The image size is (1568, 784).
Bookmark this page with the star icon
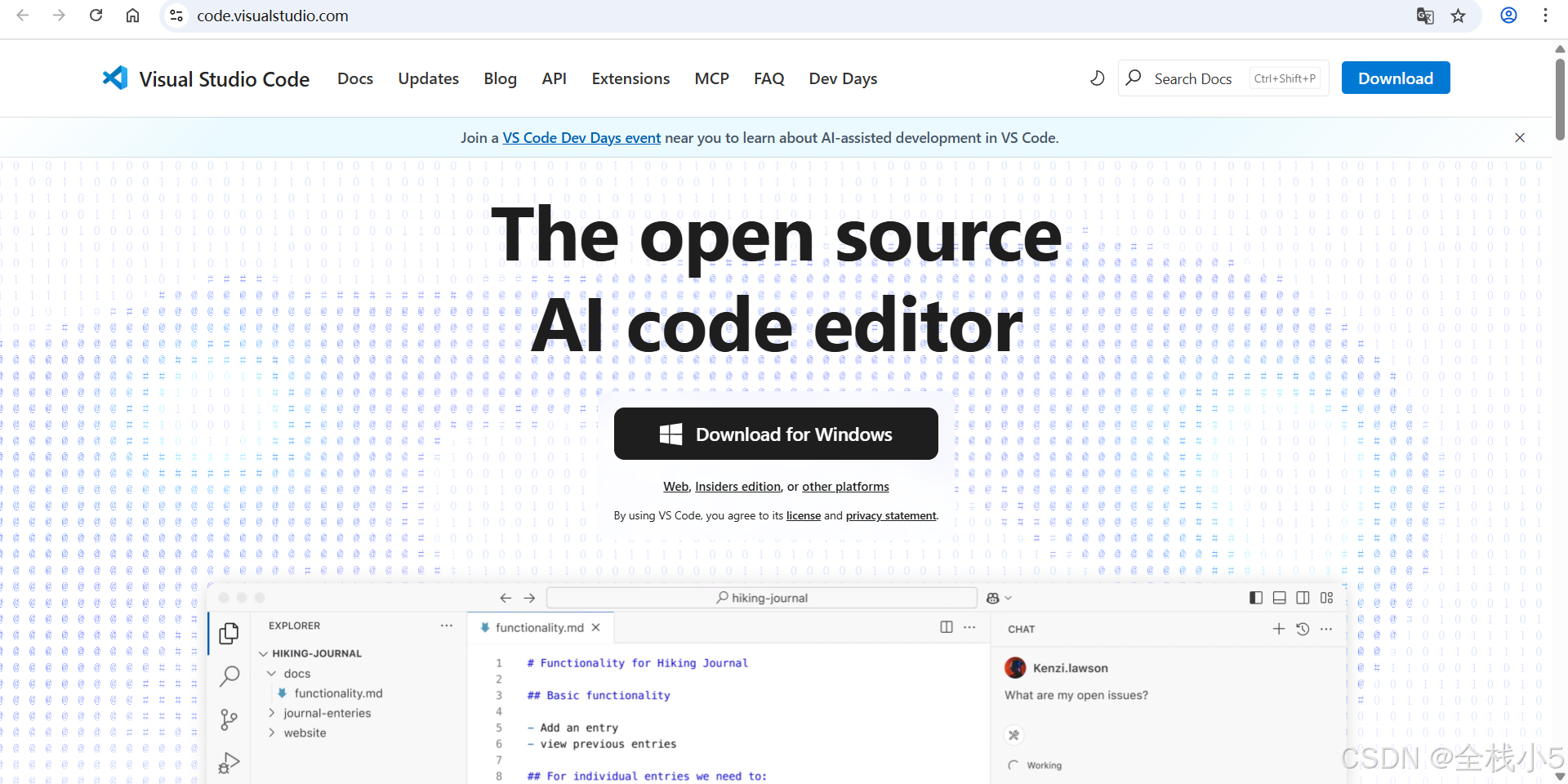click(x=1459, y=16)
